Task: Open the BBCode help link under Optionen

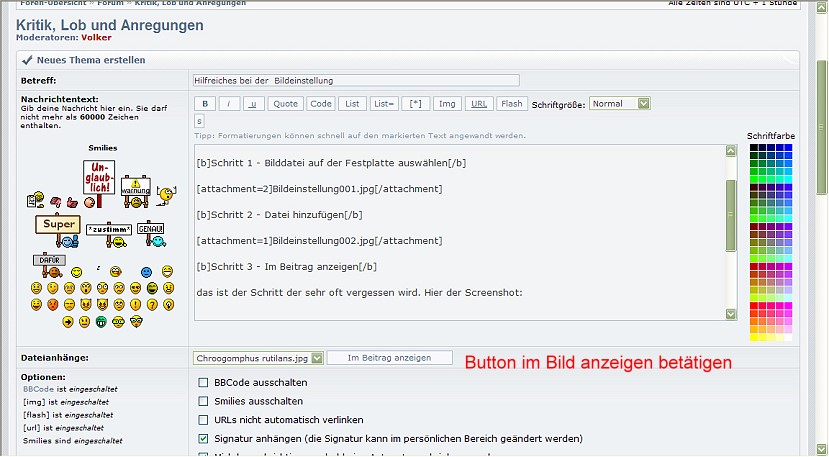Action: pos(39,389)
